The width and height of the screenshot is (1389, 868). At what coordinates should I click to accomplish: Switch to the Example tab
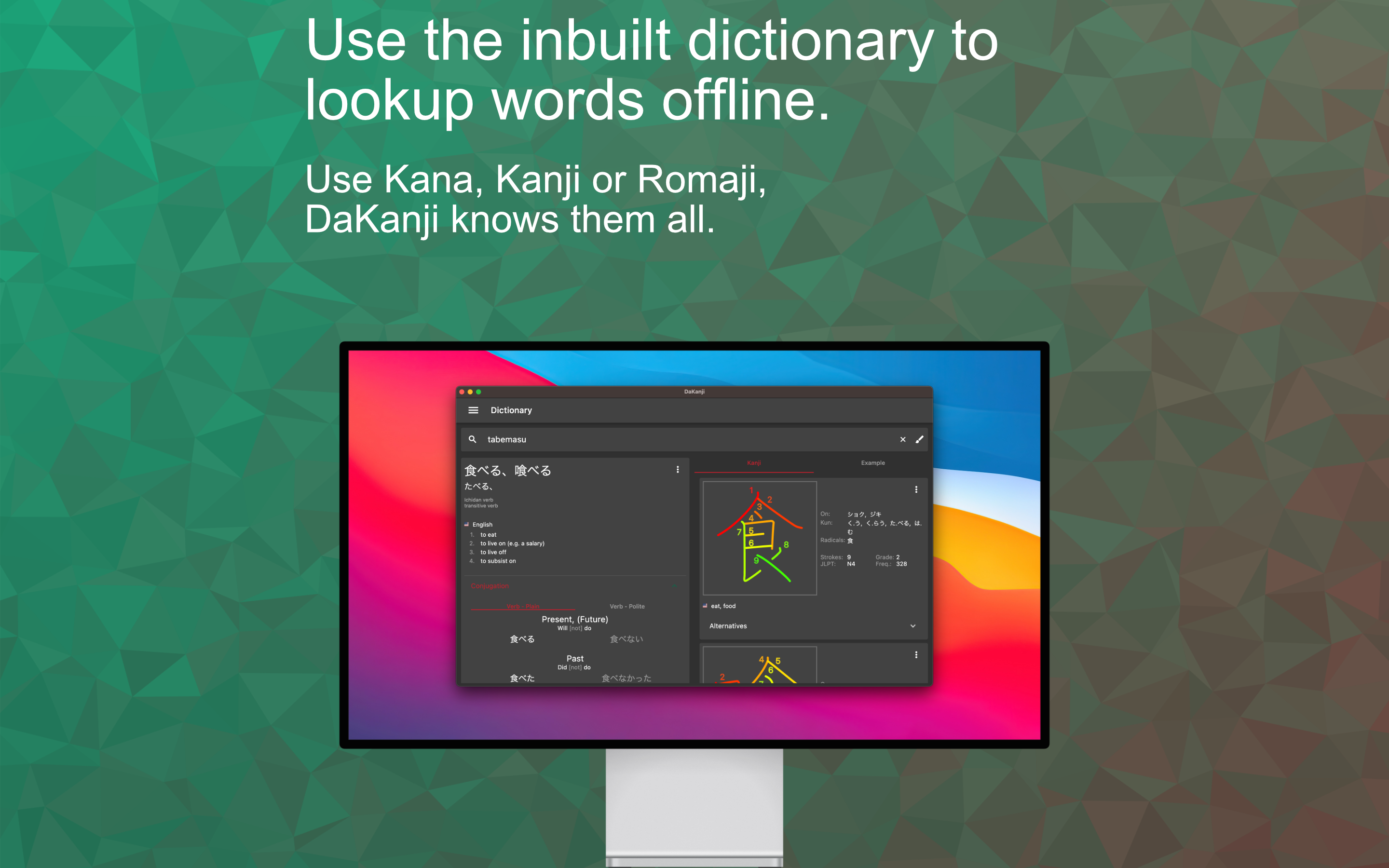[872, 463]
